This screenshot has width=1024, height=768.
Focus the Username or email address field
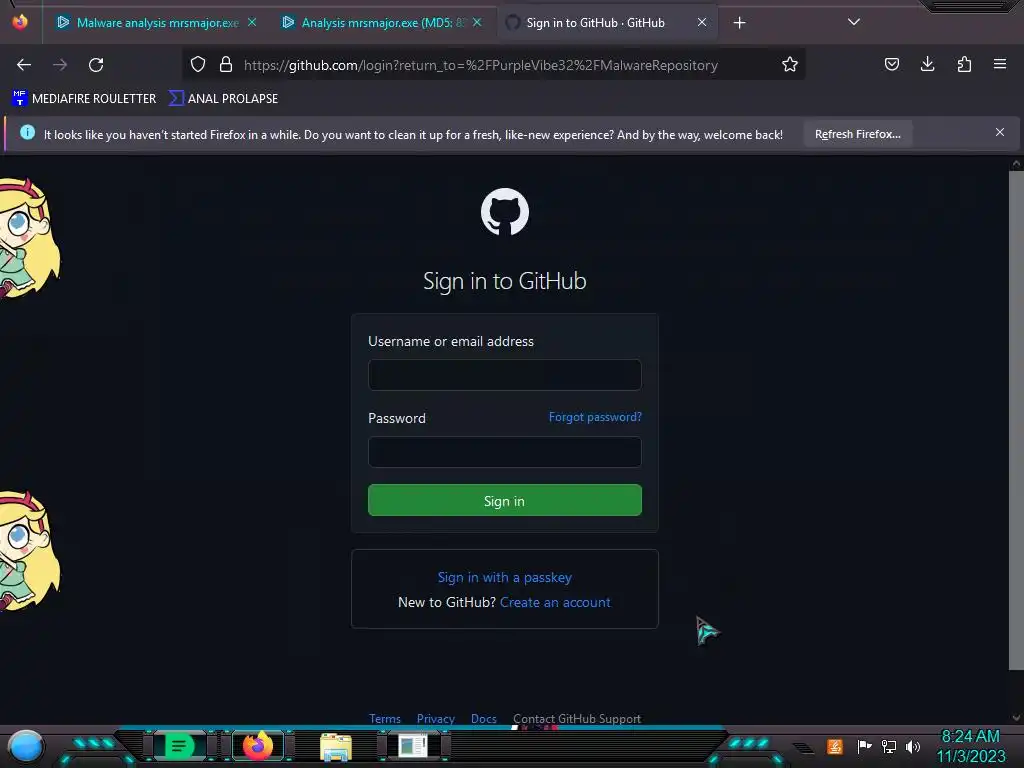[505, 375]
